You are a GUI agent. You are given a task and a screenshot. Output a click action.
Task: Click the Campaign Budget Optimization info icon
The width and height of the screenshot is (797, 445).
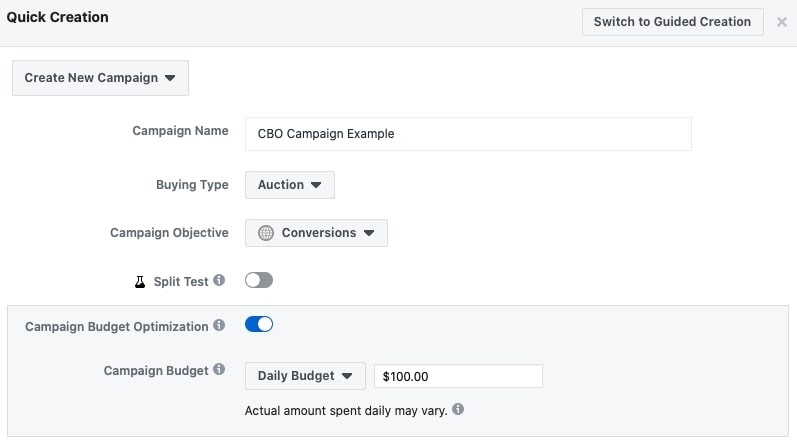[x=219, y=325]
